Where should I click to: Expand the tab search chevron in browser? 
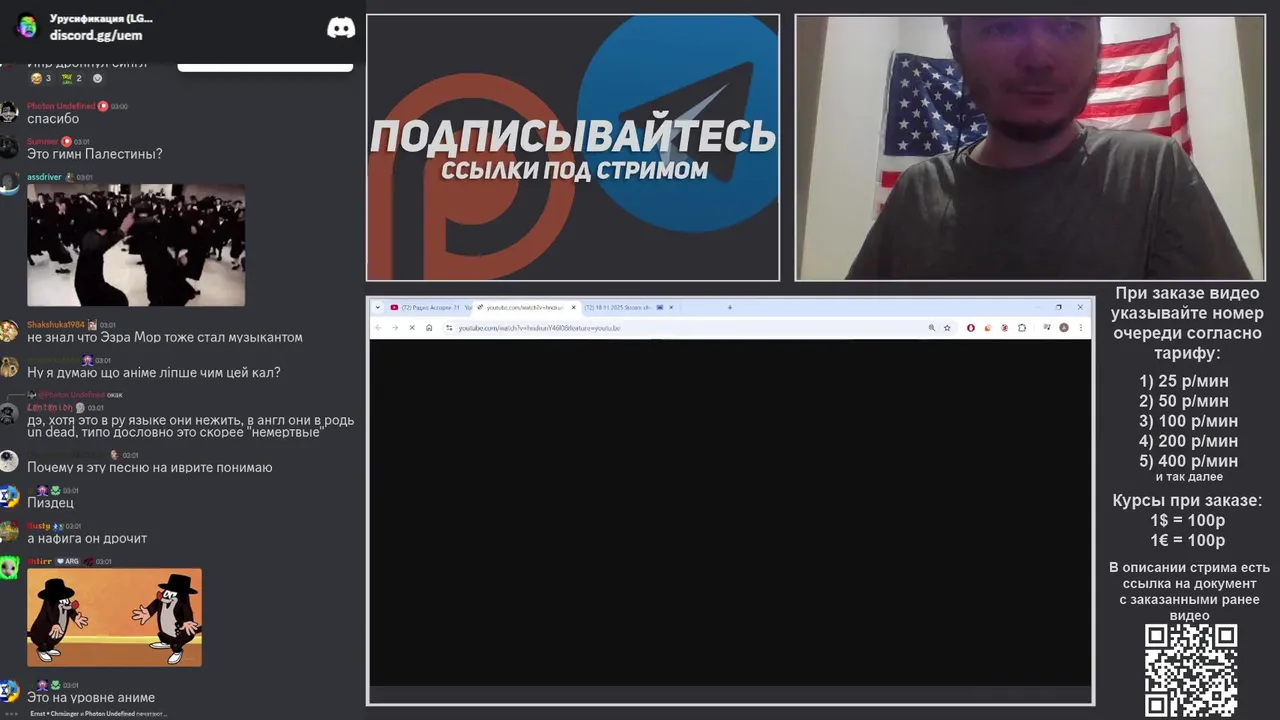(x=378, y=307)
